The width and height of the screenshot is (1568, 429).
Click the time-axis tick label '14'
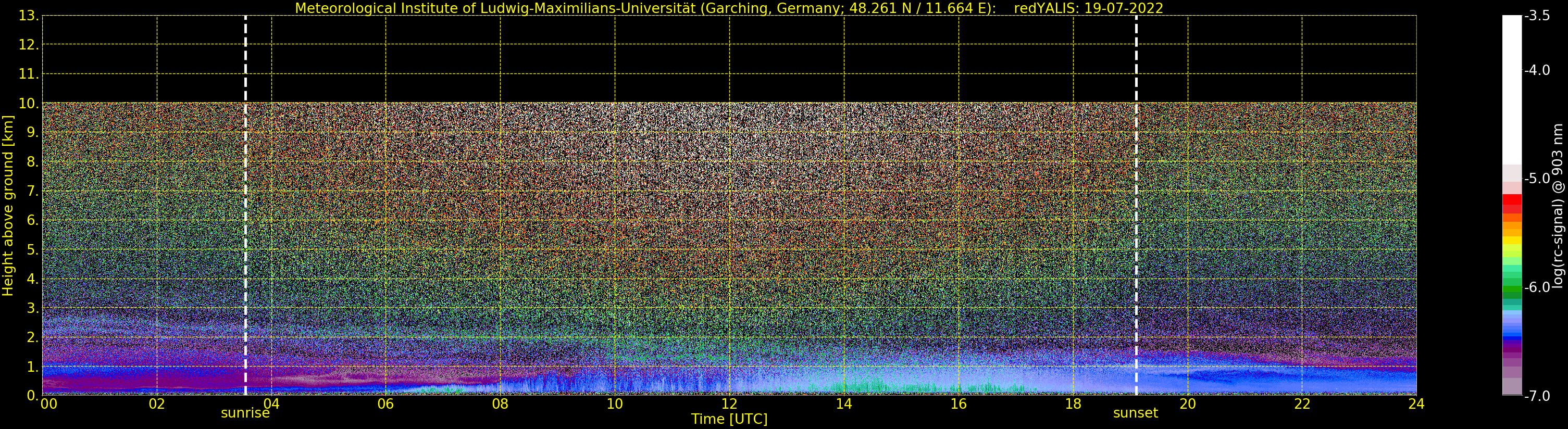[x=844, y=404]
